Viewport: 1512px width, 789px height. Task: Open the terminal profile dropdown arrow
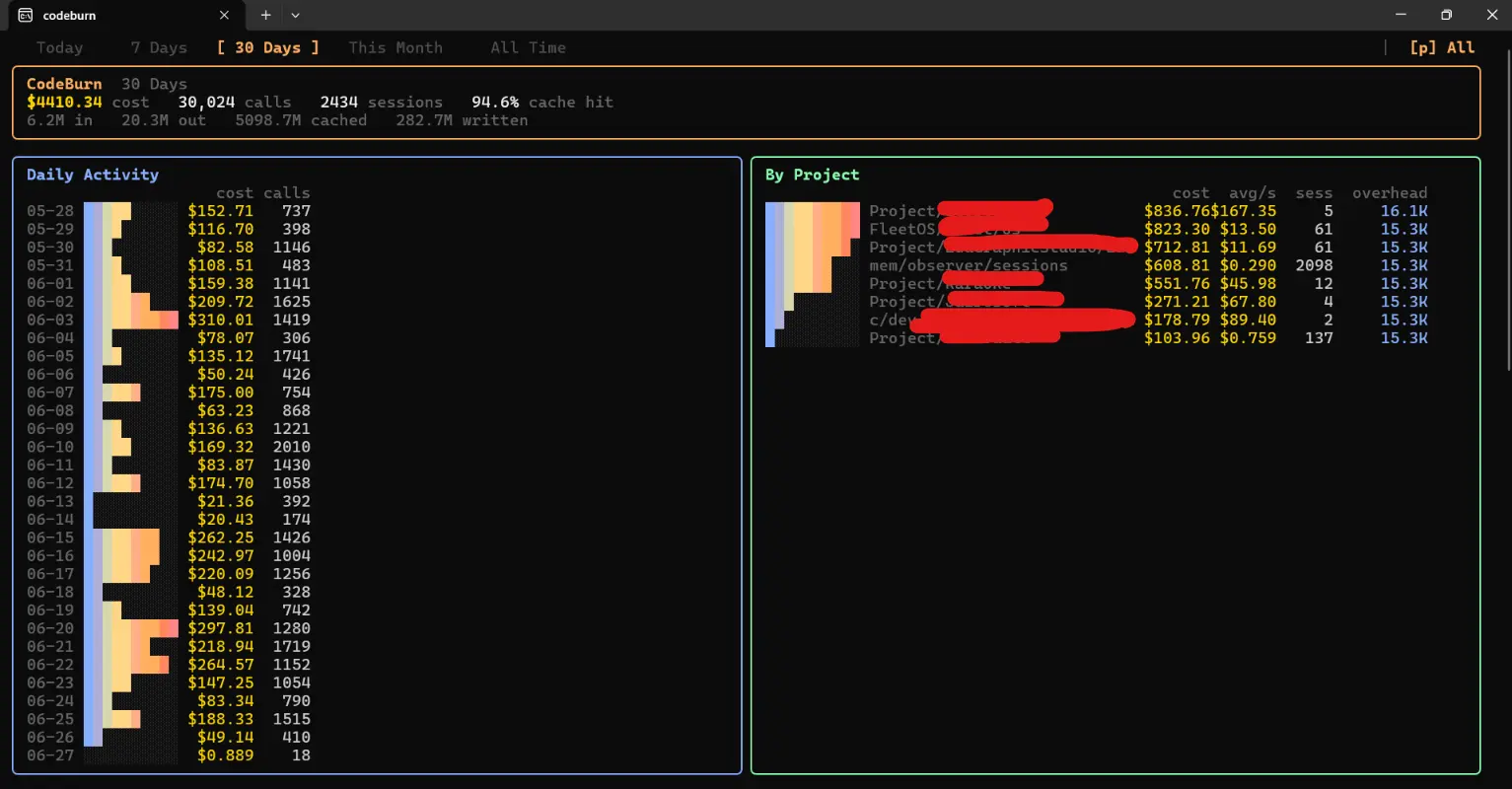pos(295,16)
